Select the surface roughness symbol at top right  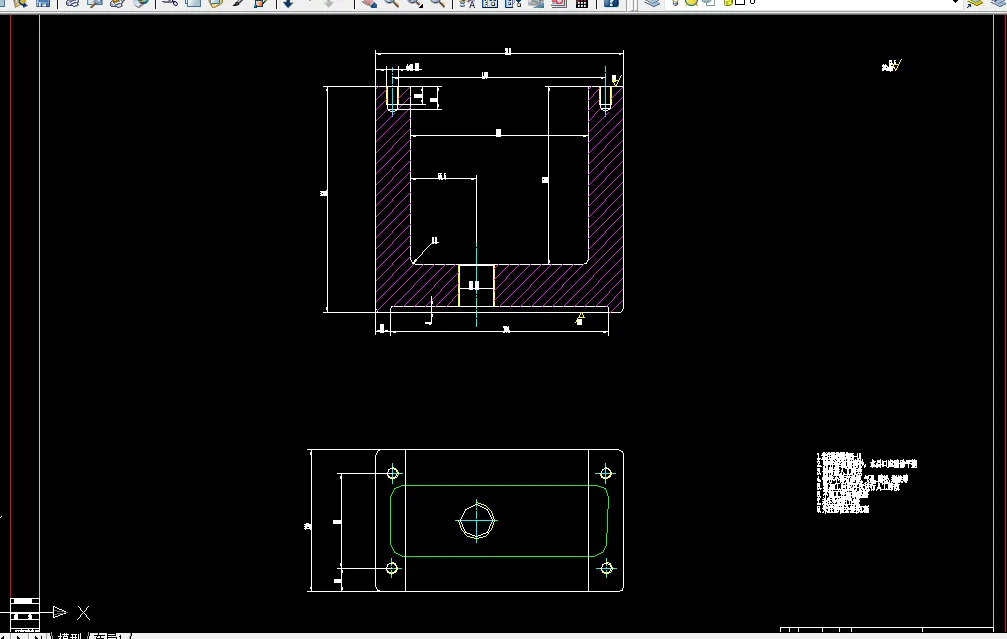(892, 66)
